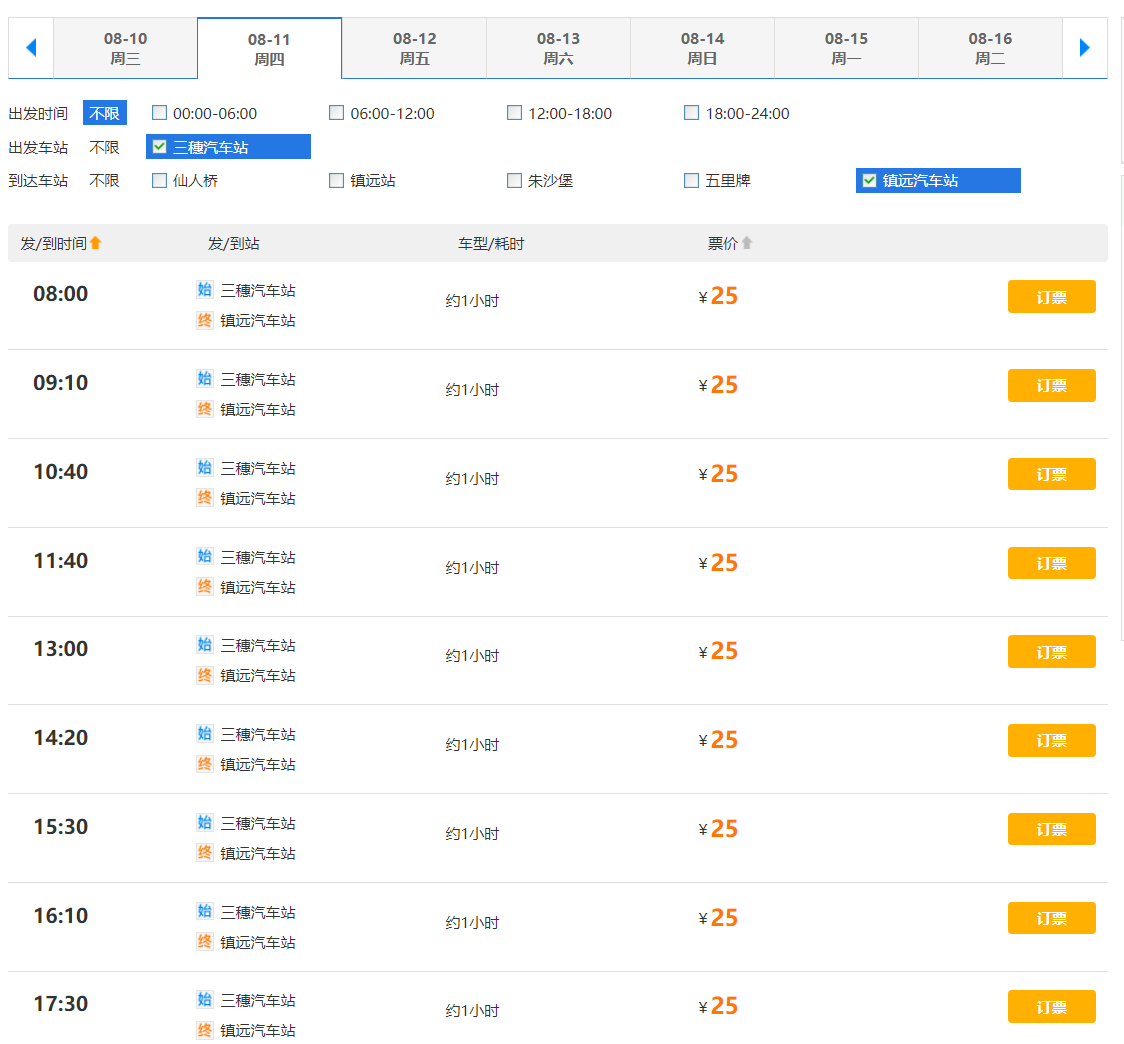This screenshot has height=1044, width=1124.
Task: Switch to the 08-12 周五 date tab
Action: (x=414, y=48)
